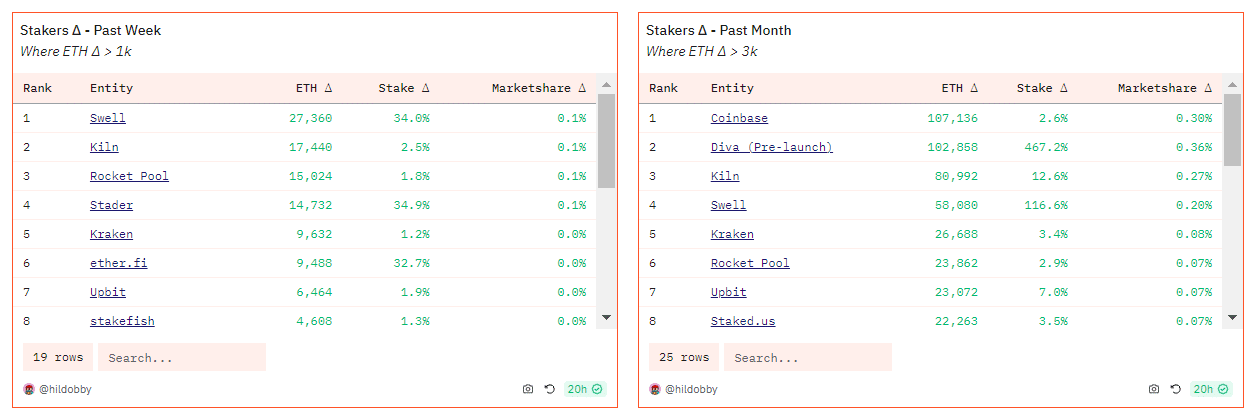Click camera screenshot icon in Past Month panel
Viewport: 1257px width, 418px height.
pos(1154,389)
